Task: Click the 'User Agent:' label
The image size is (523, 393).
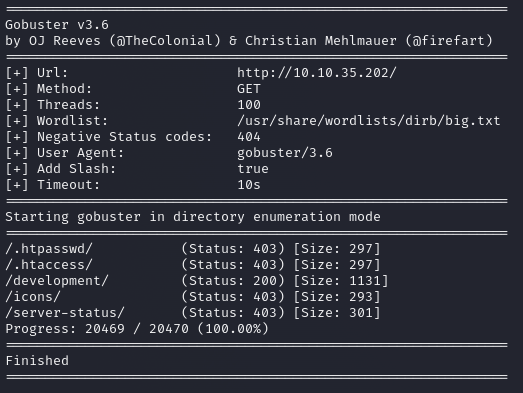Action: 80,153
